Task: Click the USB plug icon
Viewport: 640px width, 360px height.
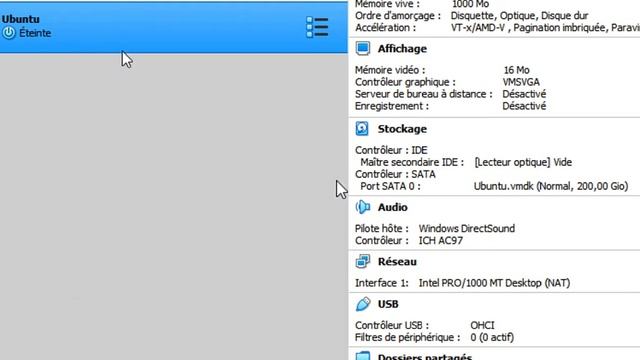Action: click(x=362, y=304)
